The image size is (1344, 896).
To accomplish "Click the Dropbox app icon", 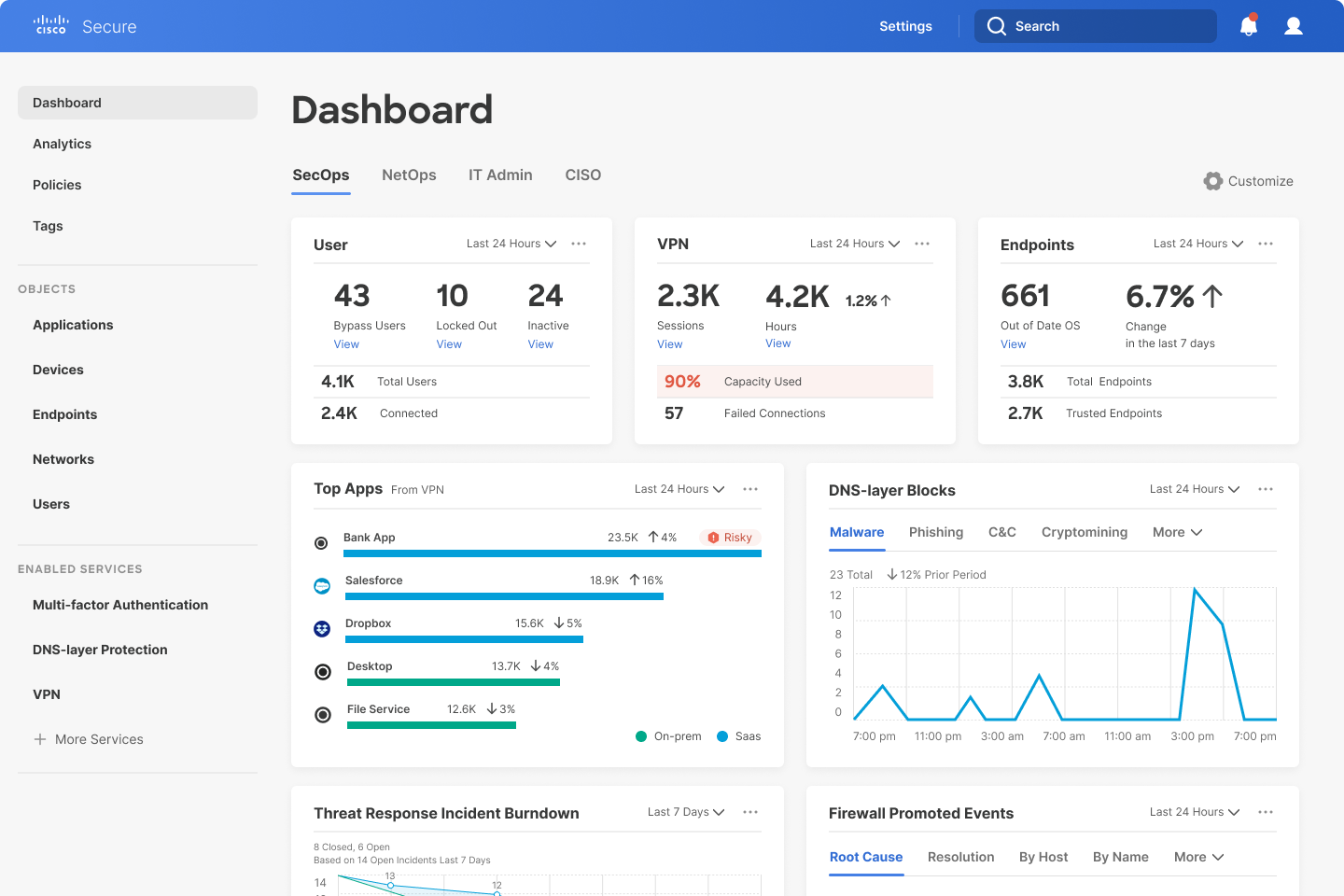I will (322, 629).
